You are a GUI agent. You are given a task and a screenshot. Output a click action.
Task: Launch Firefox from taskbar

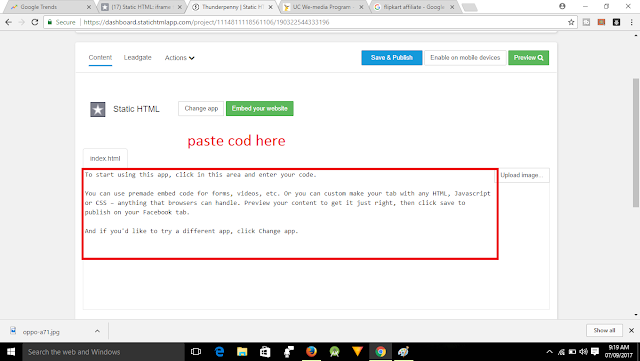311,352
